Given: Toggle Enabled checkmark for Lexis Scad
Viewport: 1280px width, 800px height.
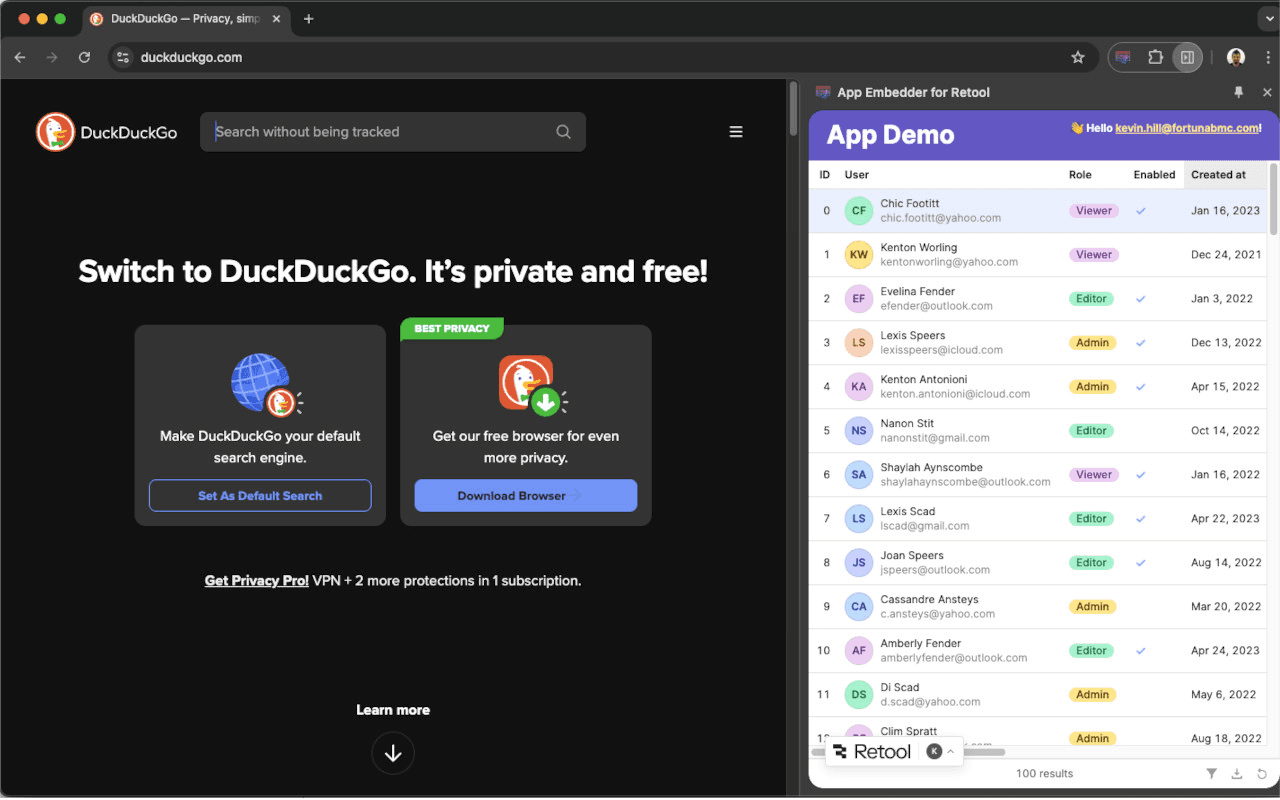Looking at the screenshot, I should coord(1141,519).
